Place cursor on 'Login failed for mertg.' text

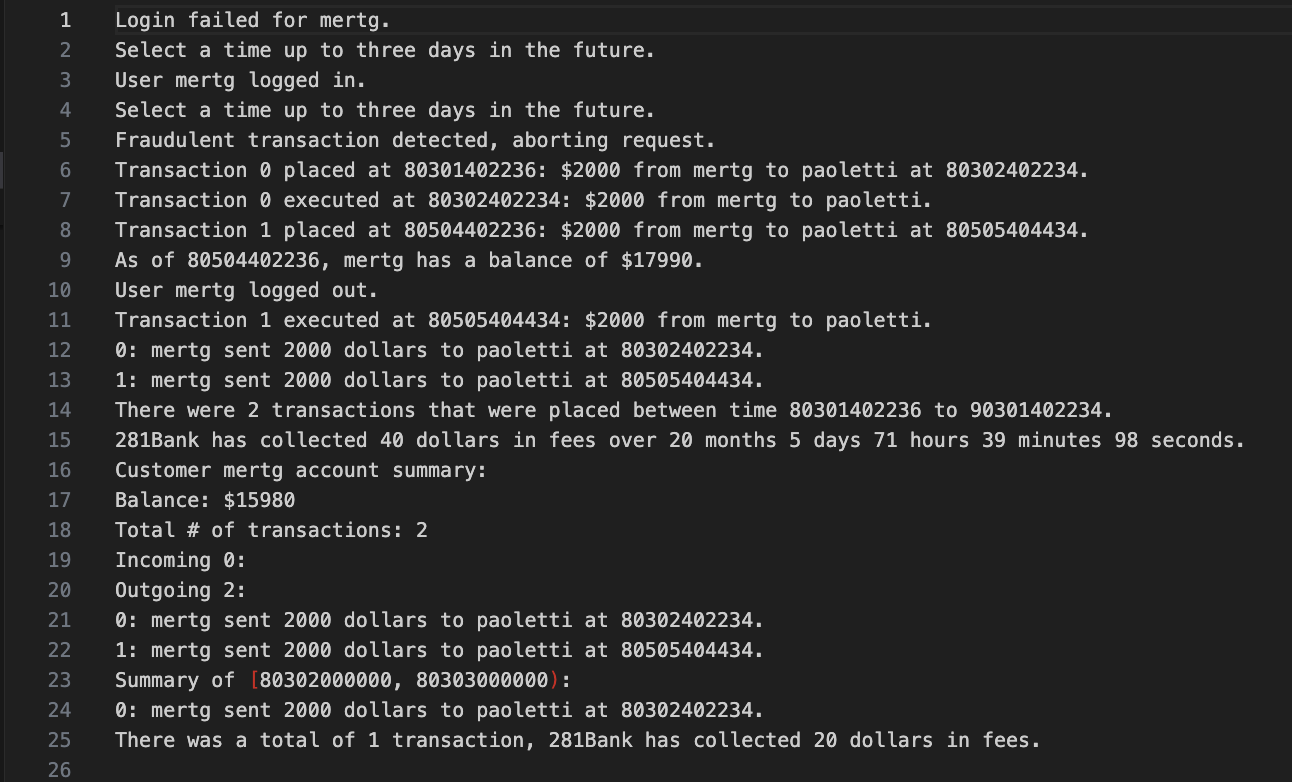point(253,20)
